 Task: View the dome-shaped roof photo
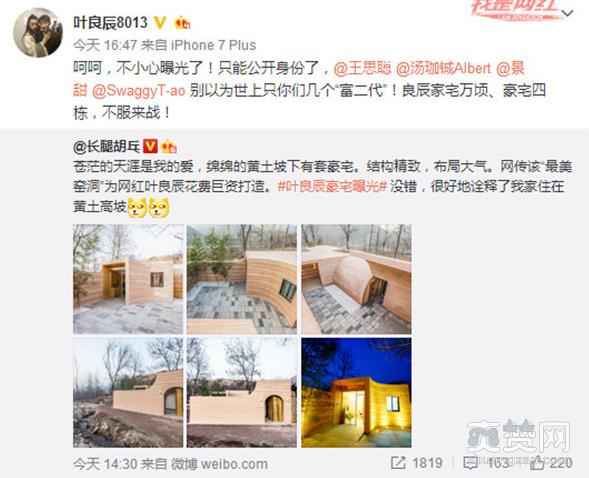point(356,279)
